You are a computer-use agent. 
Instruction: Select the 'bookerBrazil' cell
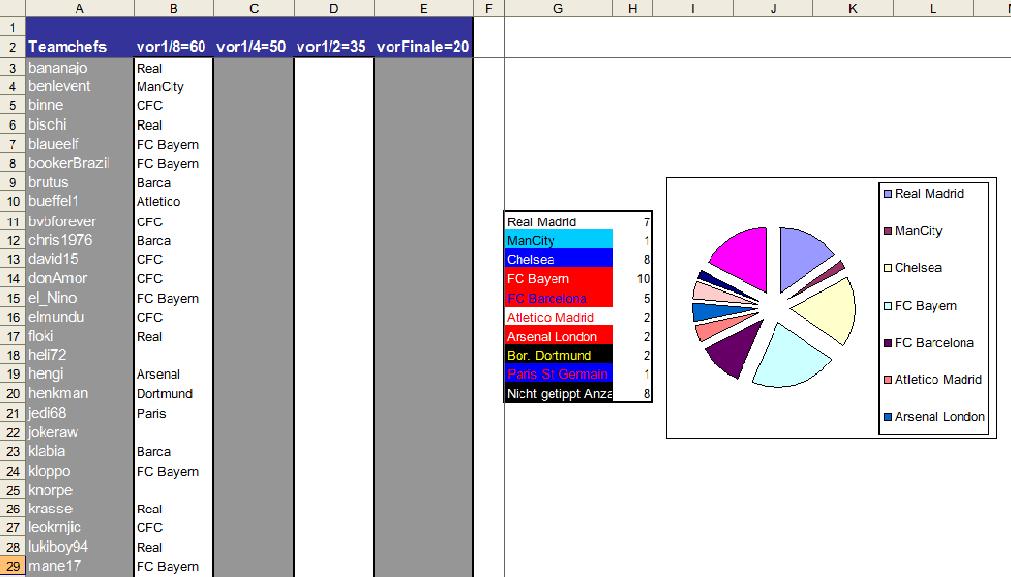click(x=80, y=163)
